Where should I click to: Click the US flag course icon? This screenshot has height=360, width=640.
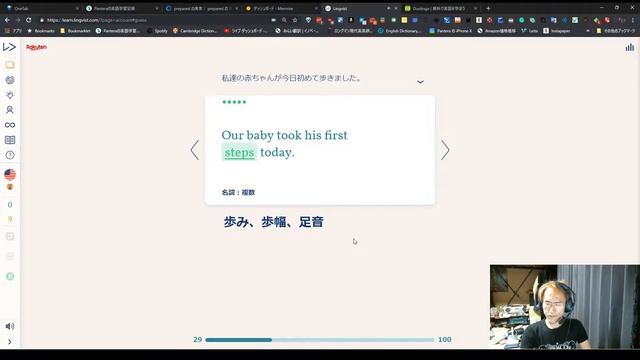click(10, 175)
